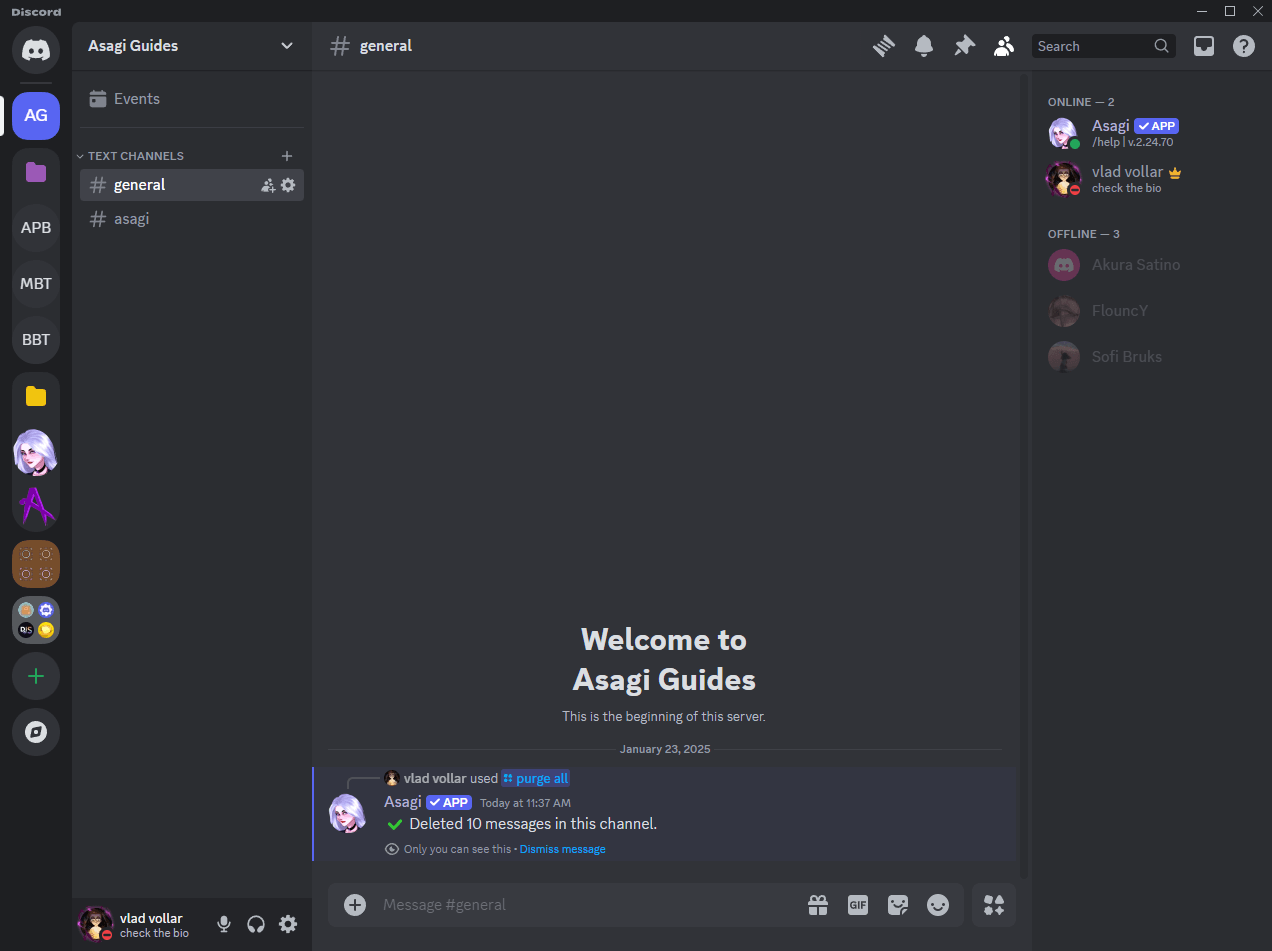Image resolution: width=1272 pixels, height=951 pixels.
Task: Open the Help question mark icon
Action: coord(1244,46)
